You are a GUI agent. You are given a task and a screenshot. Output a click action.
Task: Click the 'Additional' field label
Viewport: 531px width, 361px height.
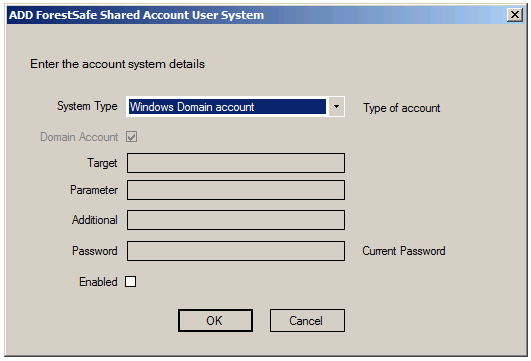[95, 220]
